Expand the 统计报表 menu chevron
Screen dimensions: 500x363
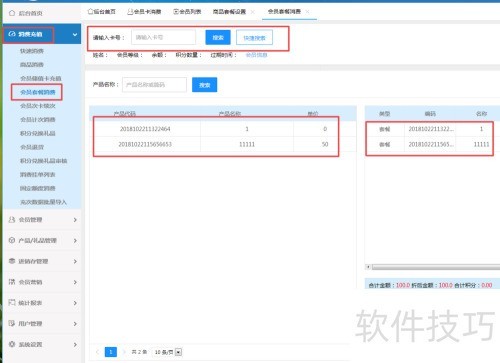click(x=75, y=303)
